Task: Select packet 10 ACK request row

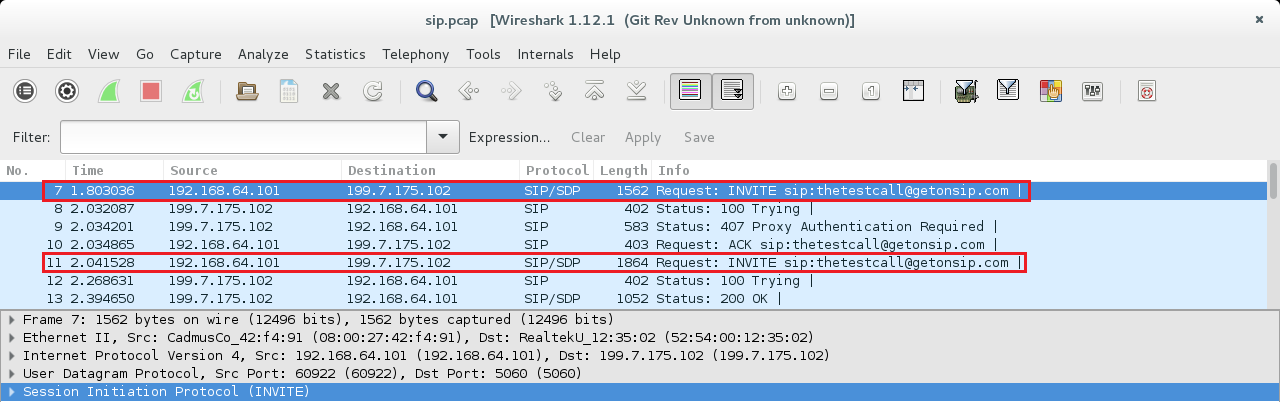Action: click(634, 245)
